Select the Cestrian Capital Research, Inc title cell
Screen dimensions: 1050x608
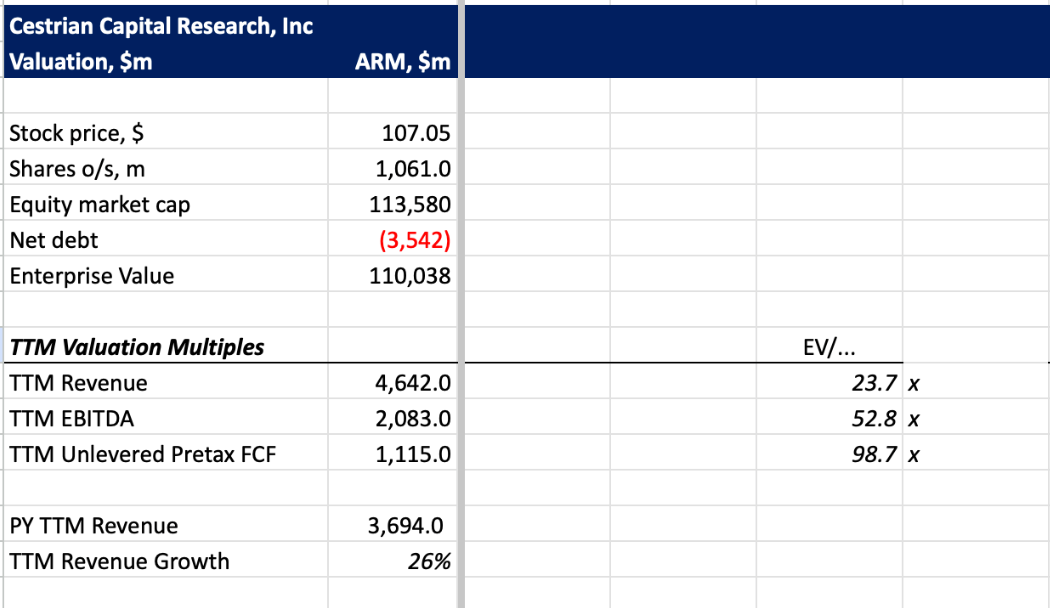(x=161, y=26)
